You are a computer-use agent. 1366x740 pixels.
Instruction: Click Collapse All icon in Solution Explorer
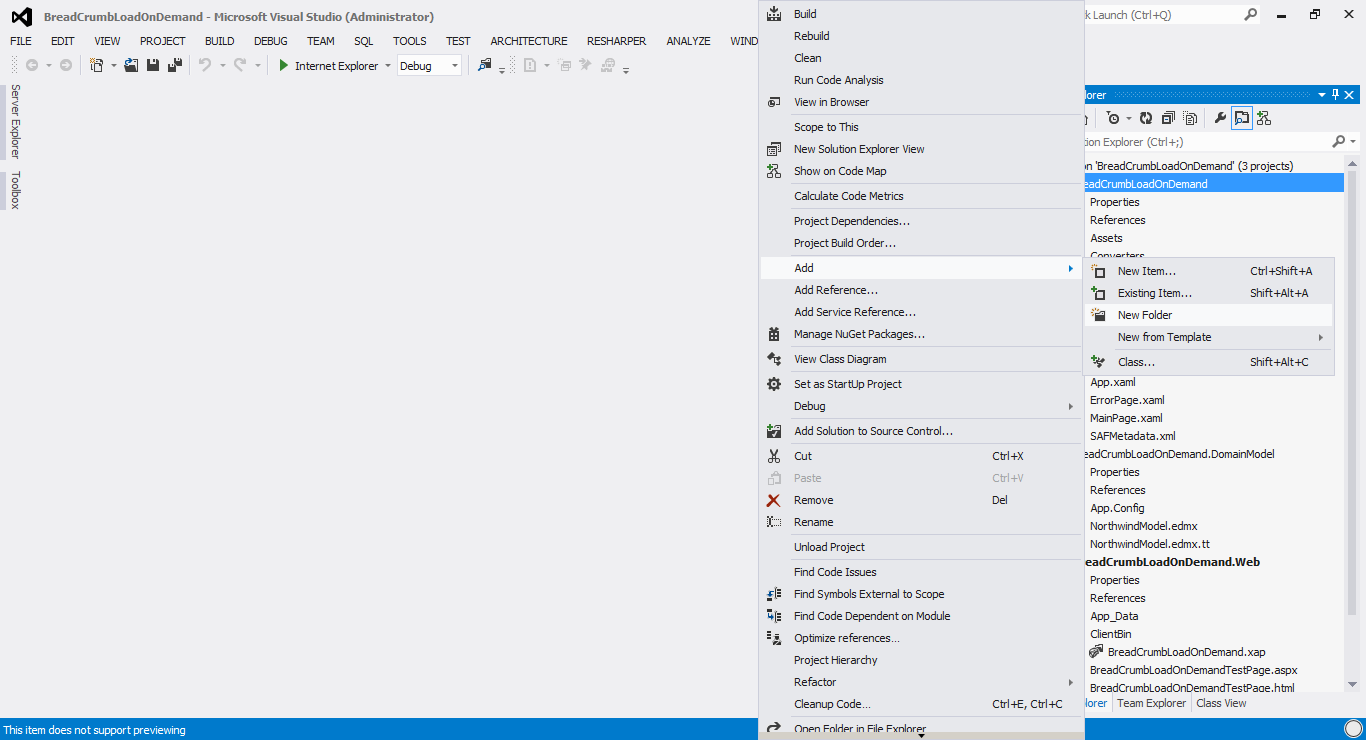tap(1166, 118)
